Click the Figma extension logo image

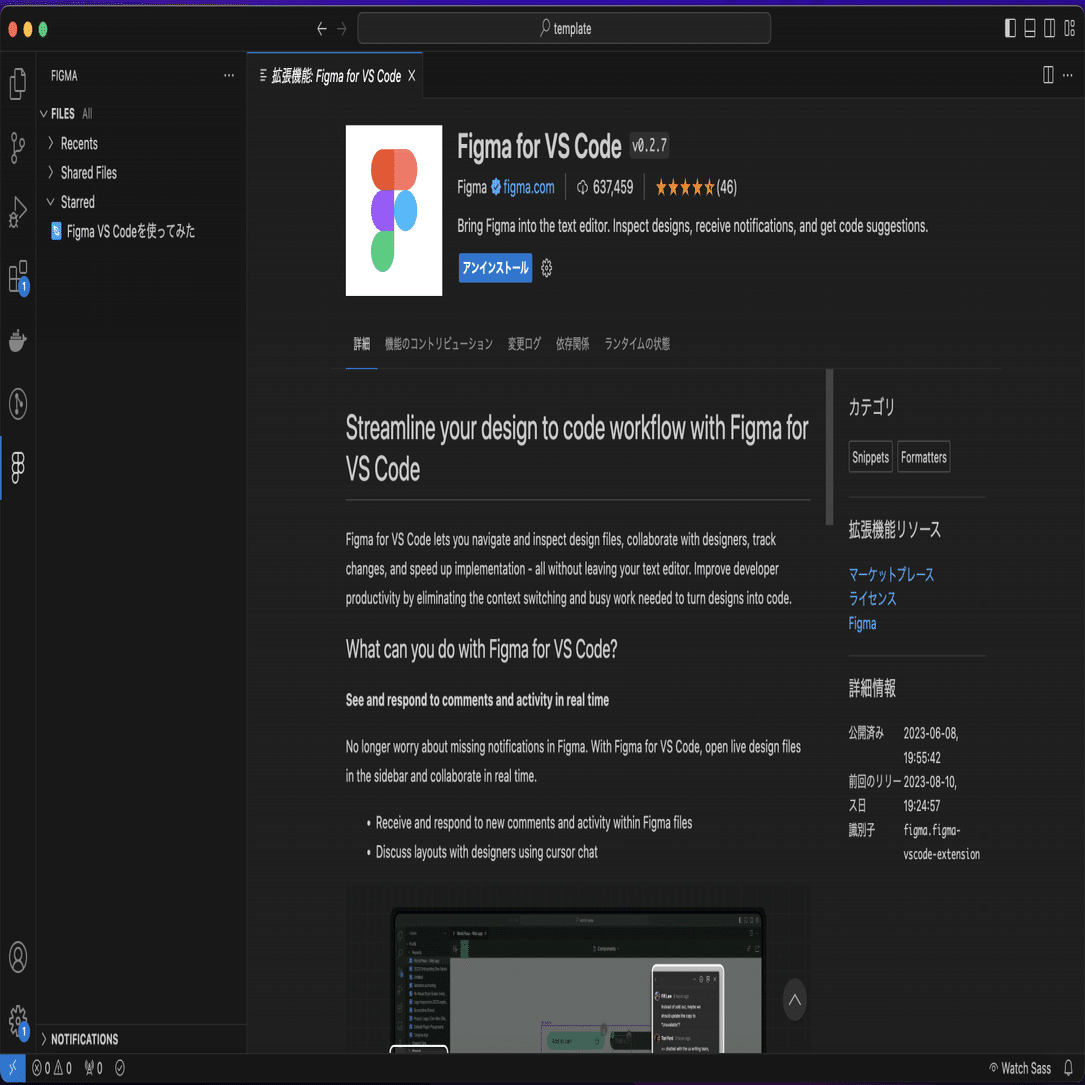tap(394, 210)
